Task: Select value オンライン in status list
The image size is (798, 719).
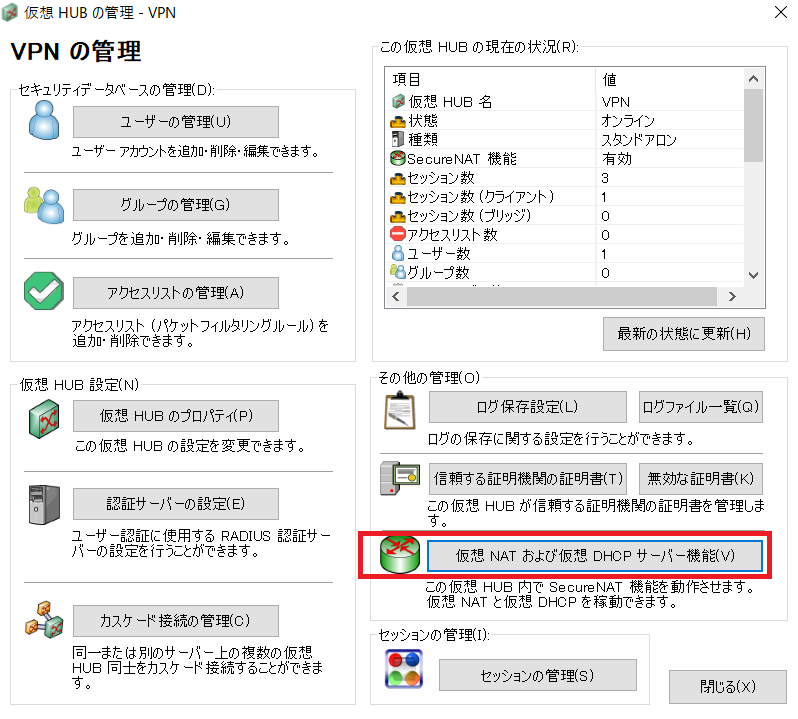Action: point(628,121)
